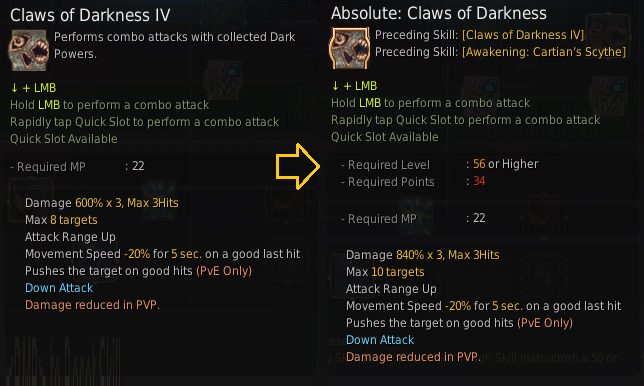
Task: Select the Claws of Darkness IV title
Action: 90,16
